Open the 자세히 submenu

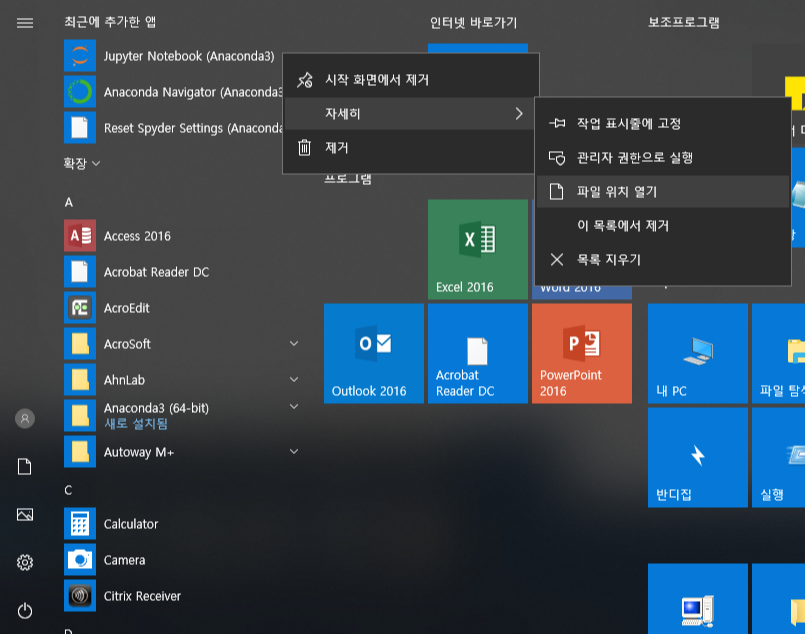click(x=411, y=113)
